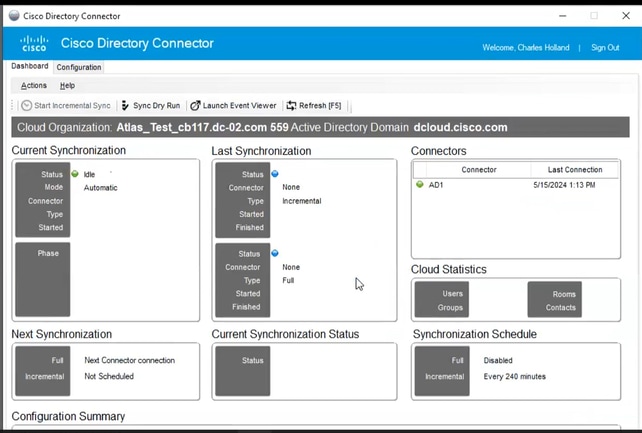Click the Connector column header
The width and height of the screenshot is (642, 433).
point(479,169)
